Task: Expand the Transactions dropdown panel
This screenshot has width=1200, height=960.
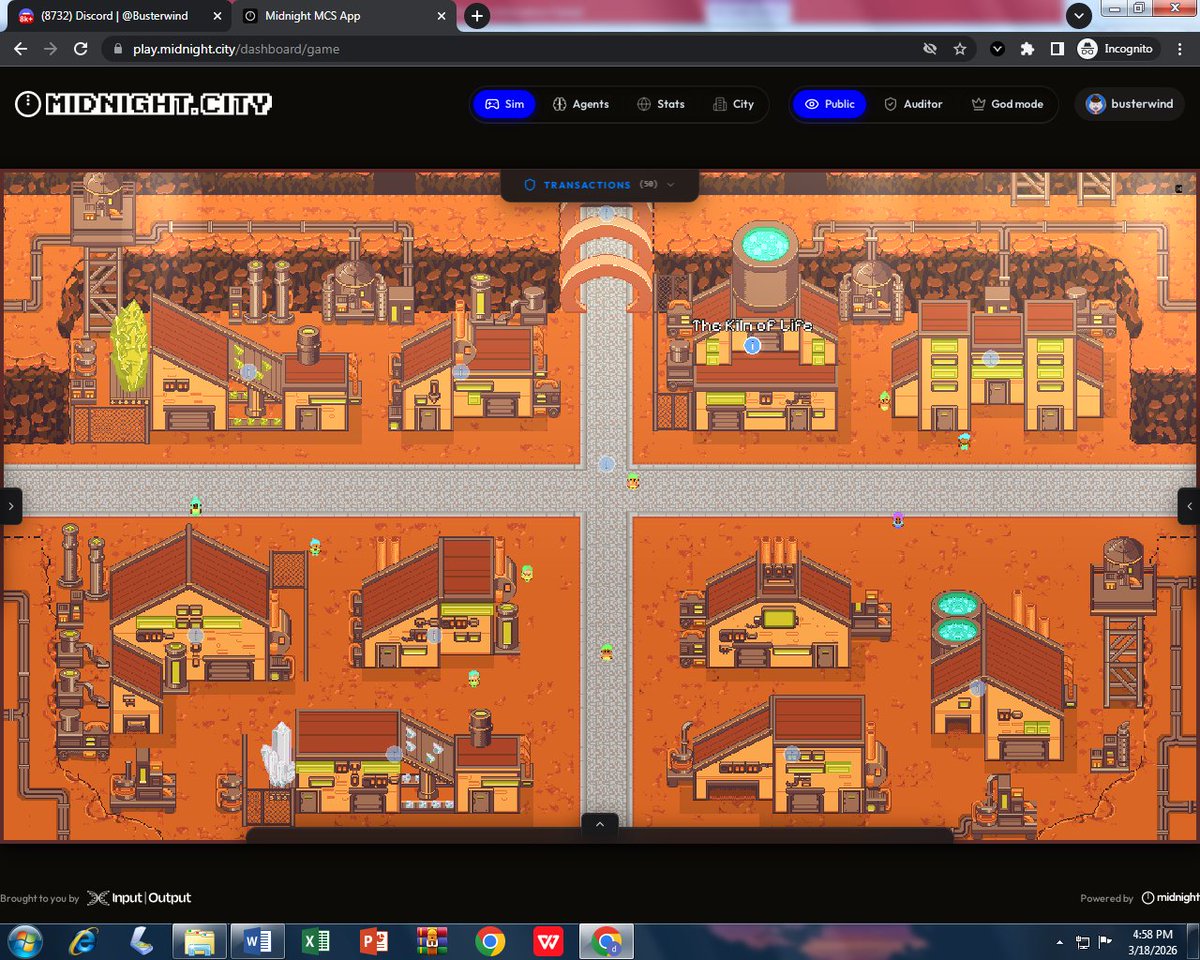Action: (x=600, y=185)
